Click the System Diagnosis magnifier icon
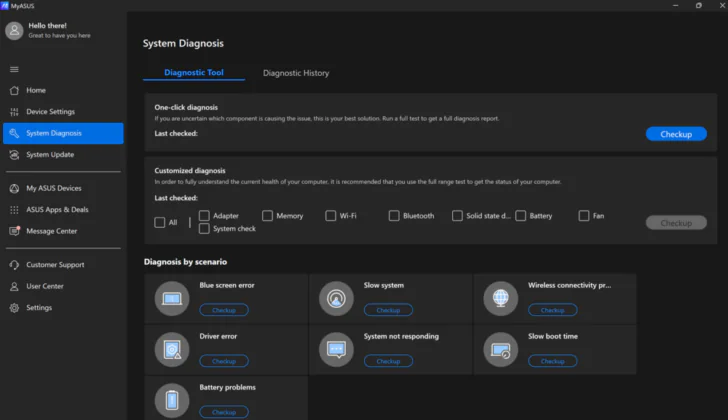Screen dimensions: 728x420 point(14,133)
